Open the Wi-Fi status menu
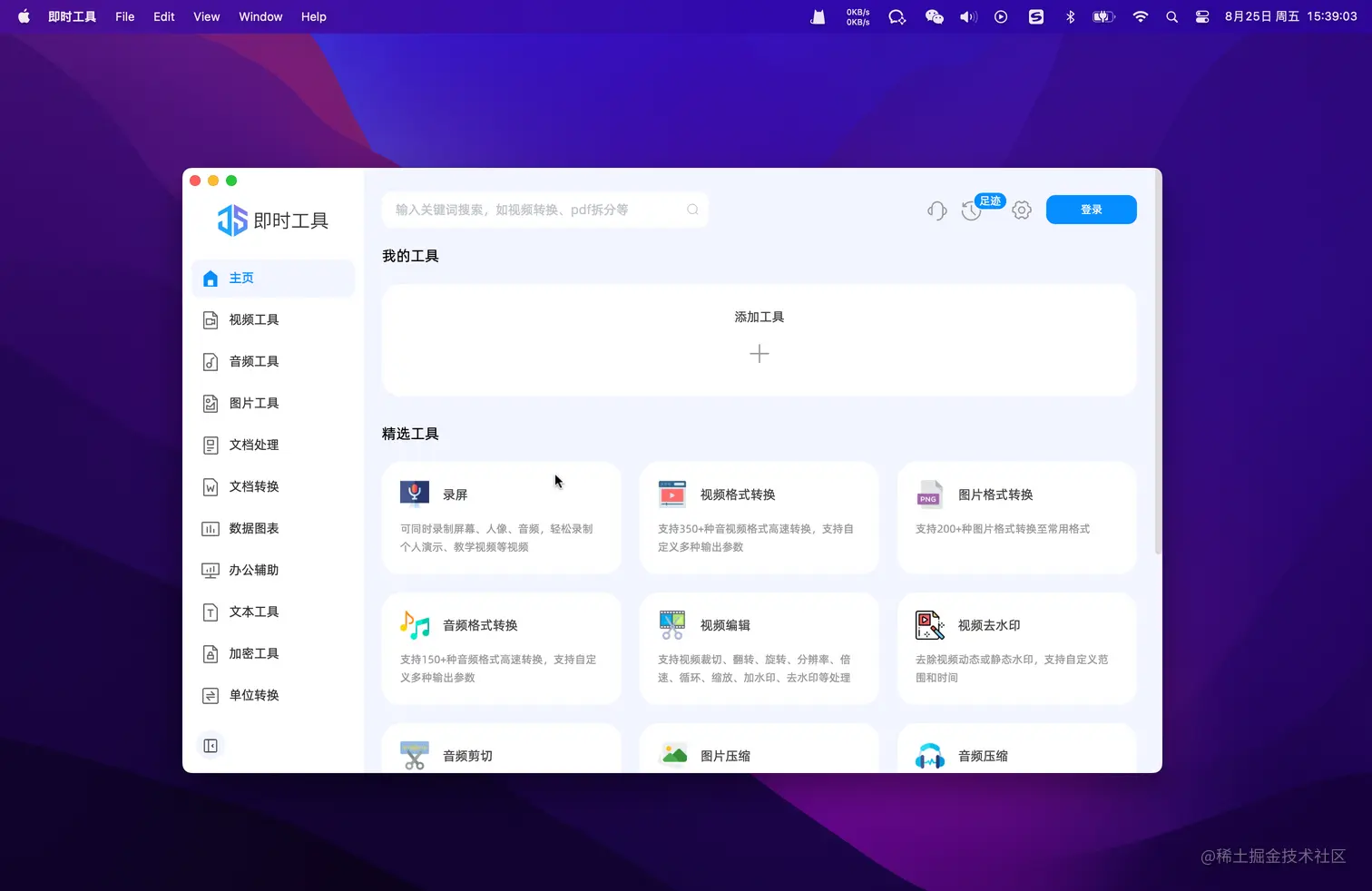The width and height of the screenshot is (1372, 891). click(1141, 16)
